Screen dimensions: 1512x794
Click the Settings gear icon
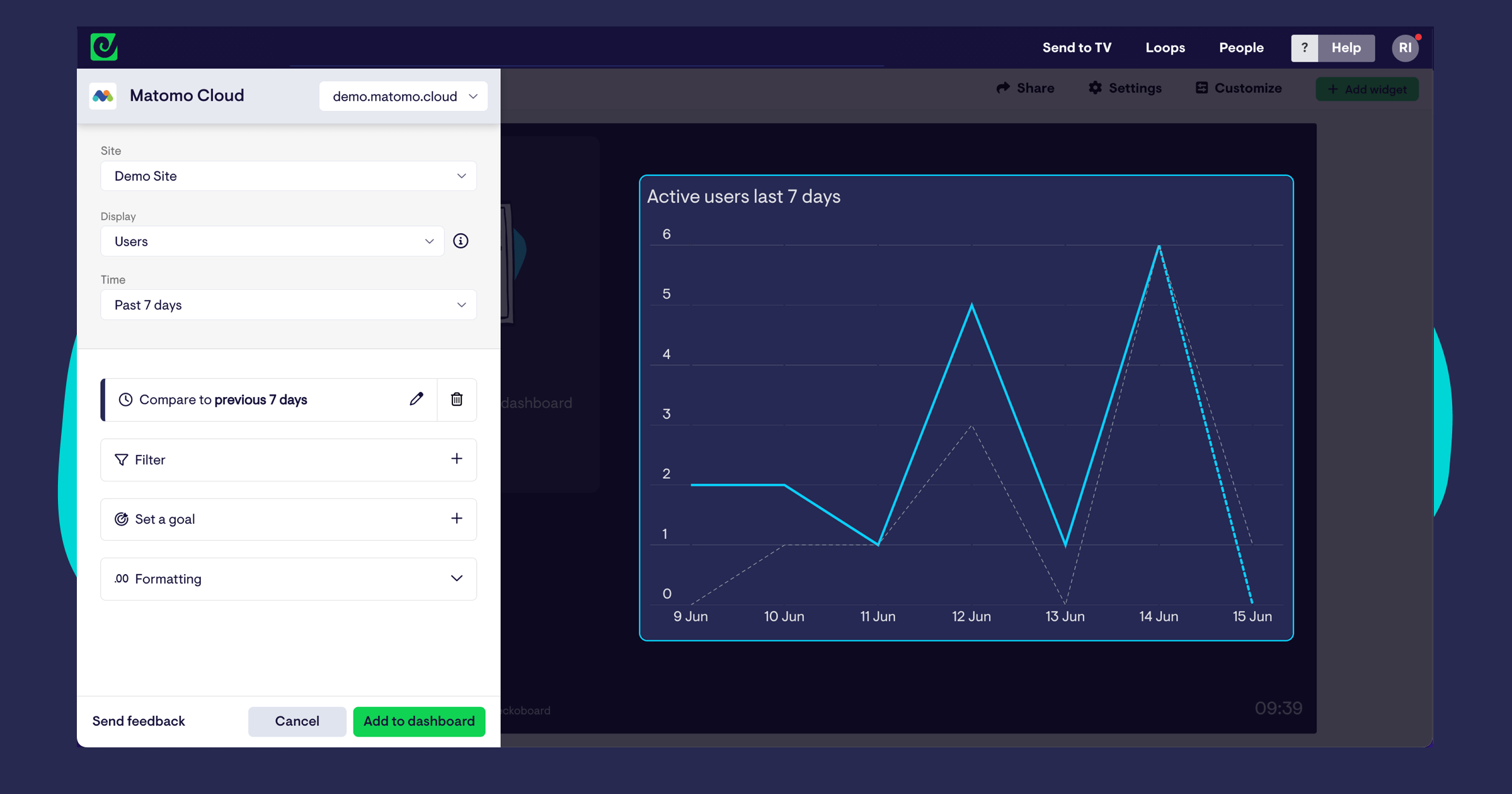tap(1096, 88)
